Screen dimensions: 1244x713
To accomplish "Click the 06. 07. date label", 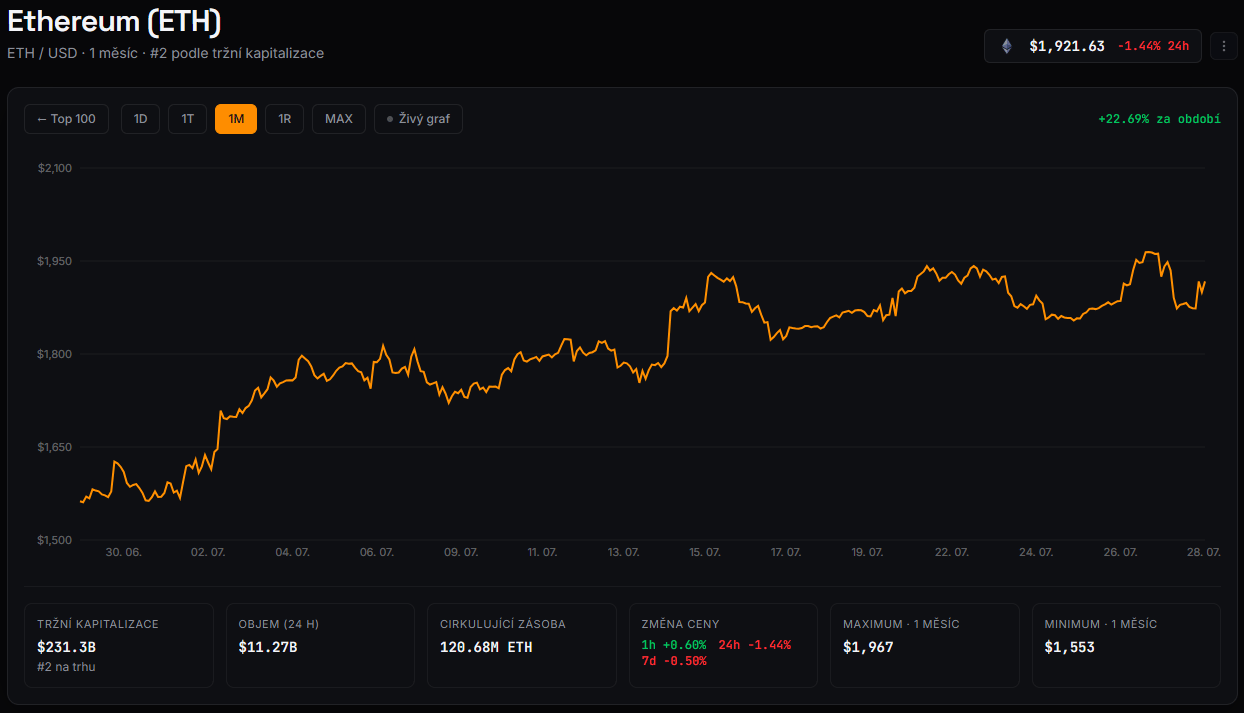I will pyautogui.click(x=376, y=552).
